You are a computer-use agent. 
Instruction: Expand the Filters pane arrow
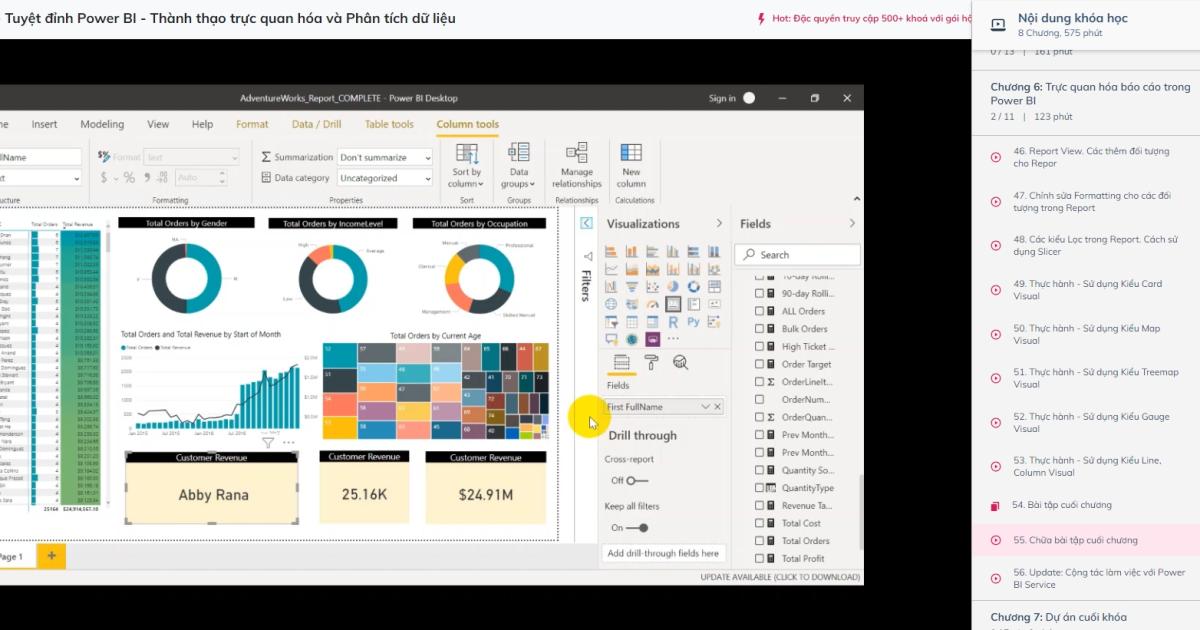(x=586, y=223)
